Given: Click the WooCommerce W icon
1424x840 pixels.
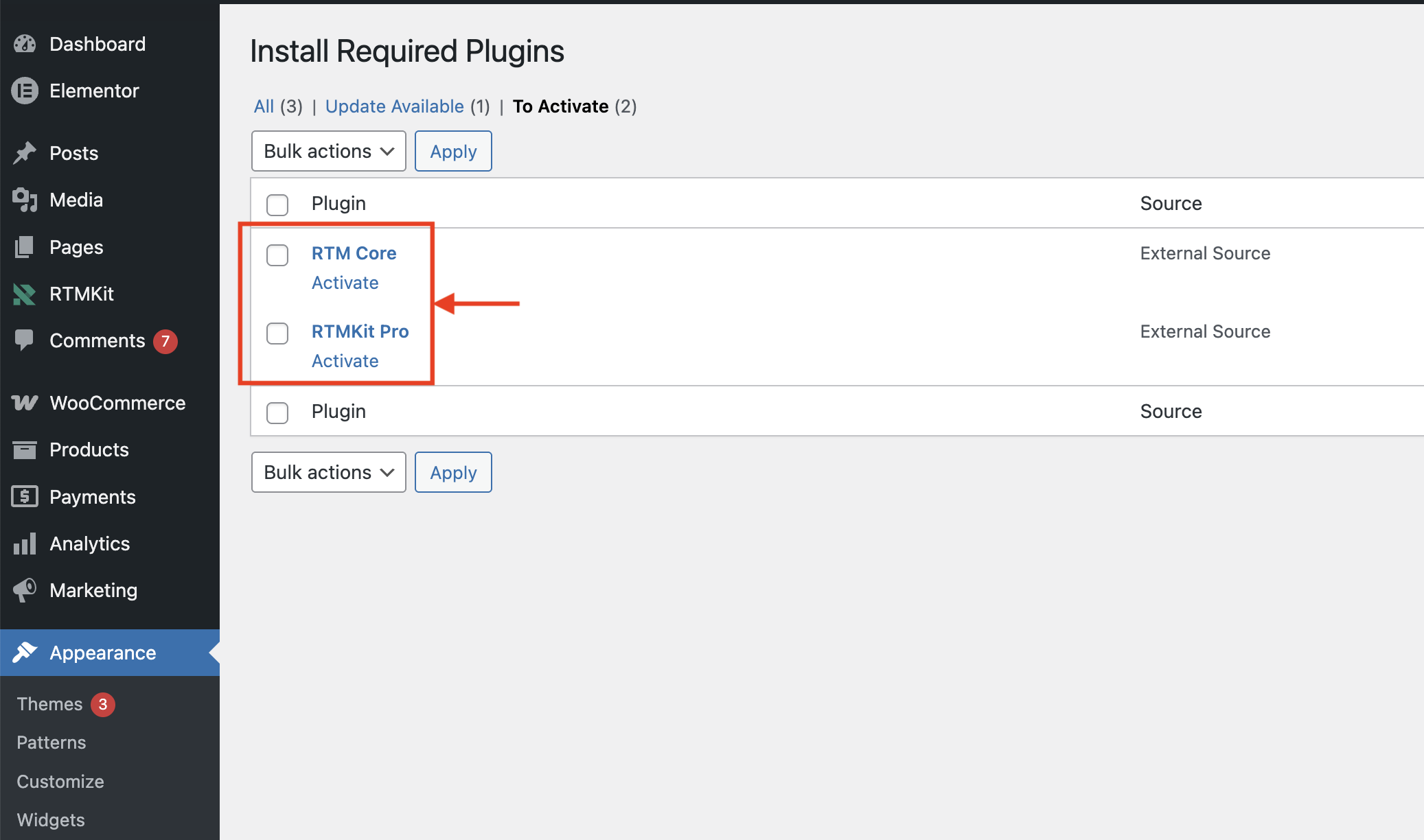Looking at the screenshot, I should point(25,403).
